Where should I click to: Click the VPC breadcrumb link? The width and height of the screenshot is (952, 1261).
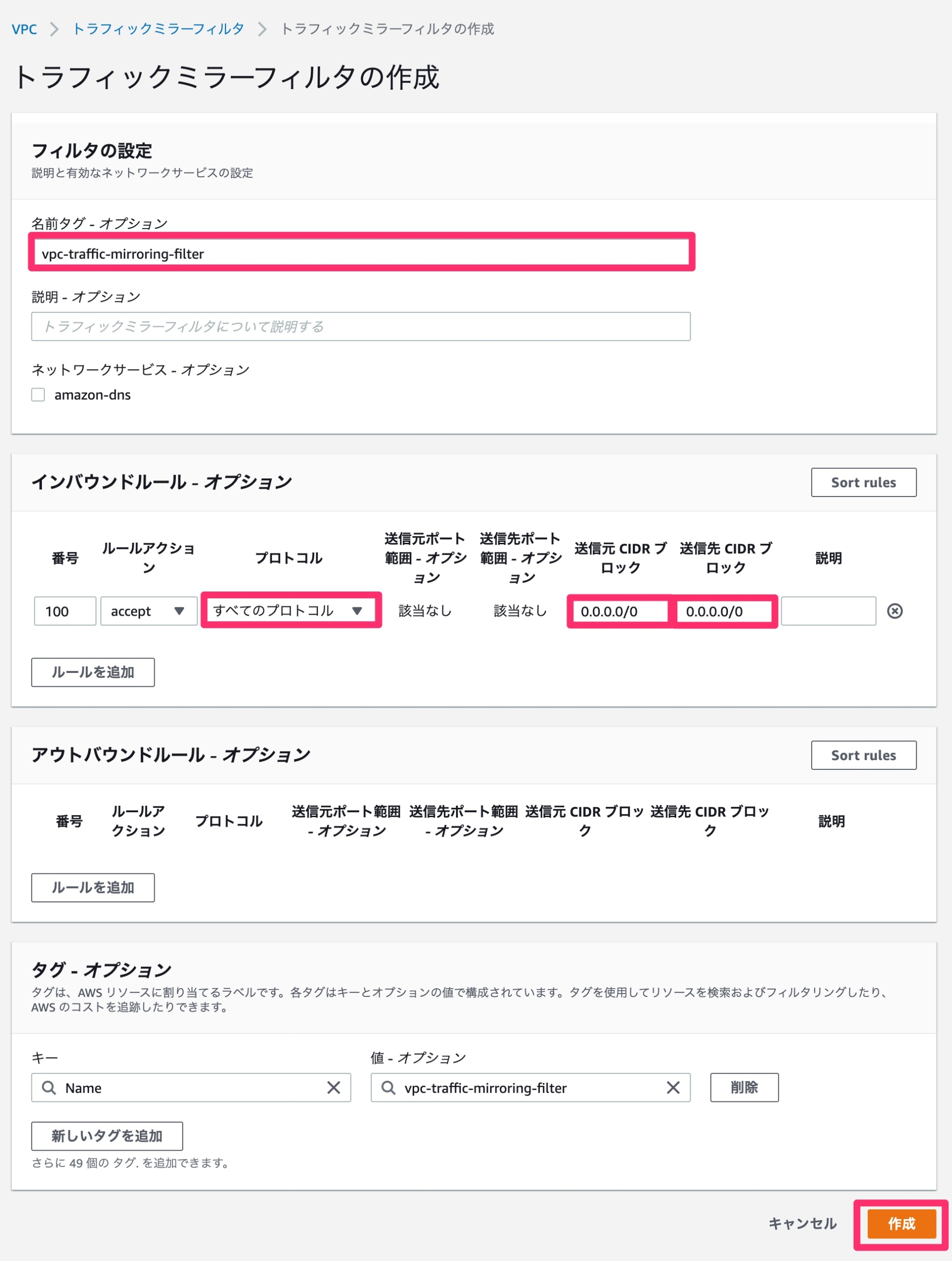point(24,29)
